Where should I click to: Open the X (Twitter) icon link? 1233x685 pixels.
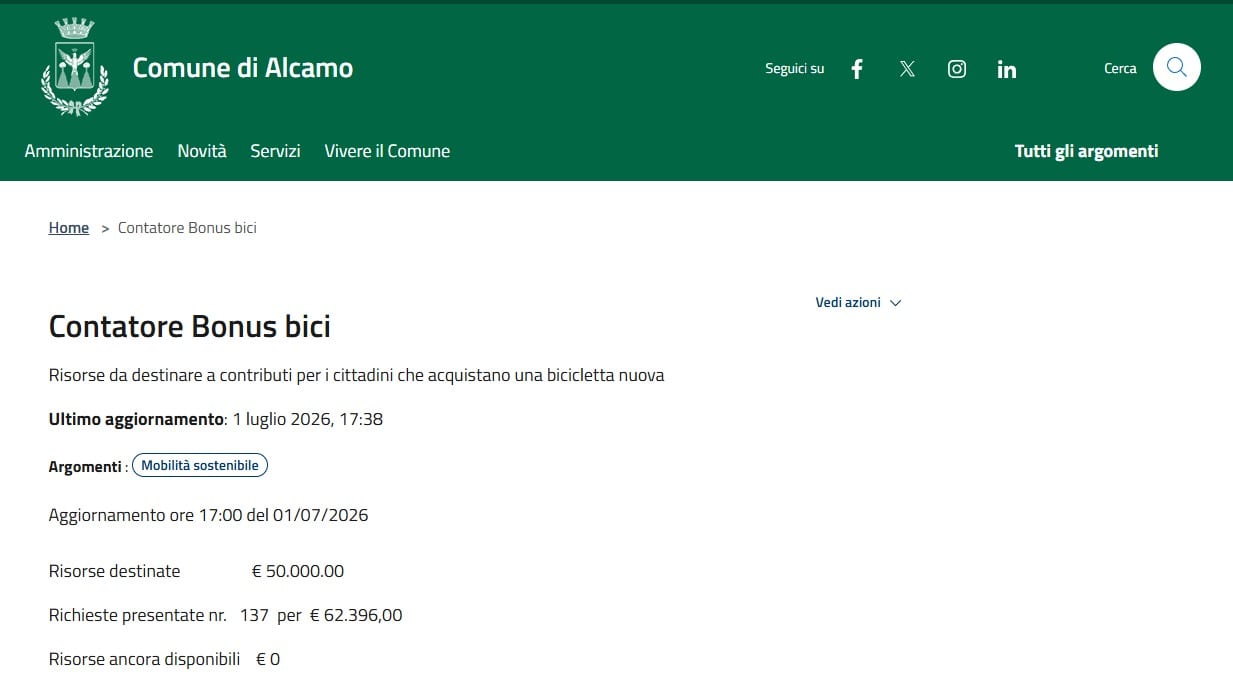tap(907, 69)
